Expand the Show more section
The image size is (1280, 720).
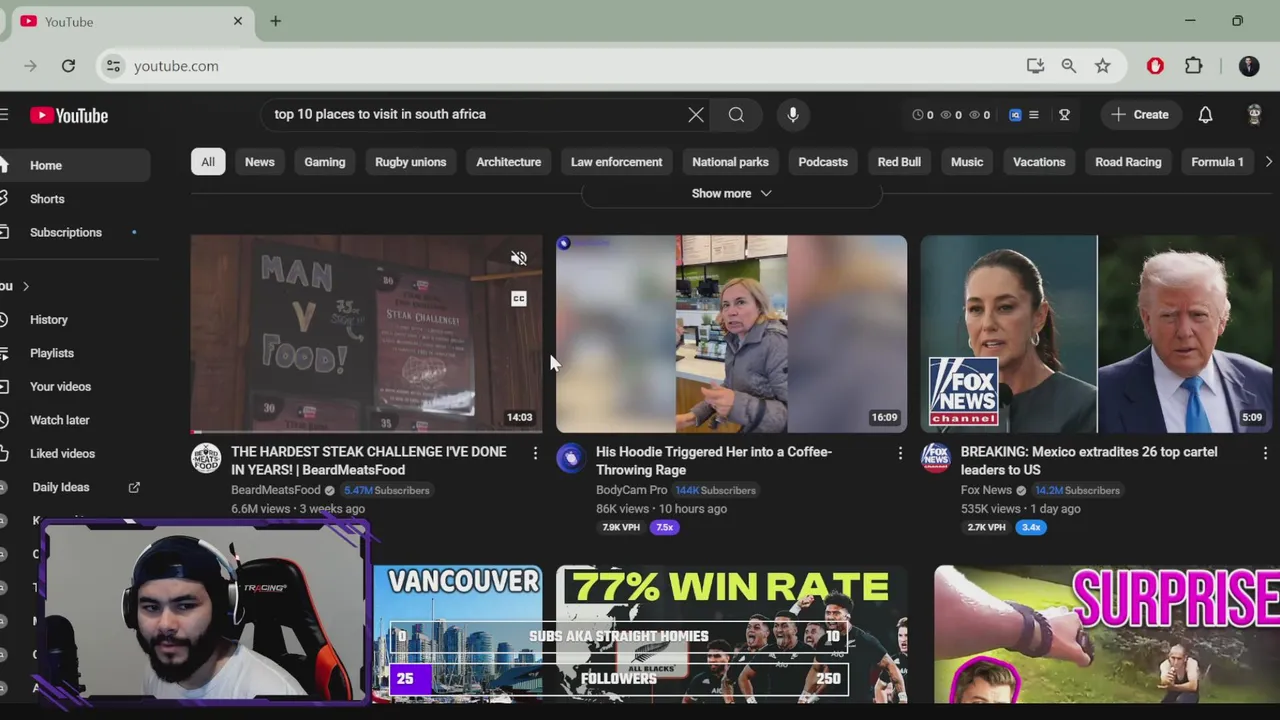click(x=732, y=193)
